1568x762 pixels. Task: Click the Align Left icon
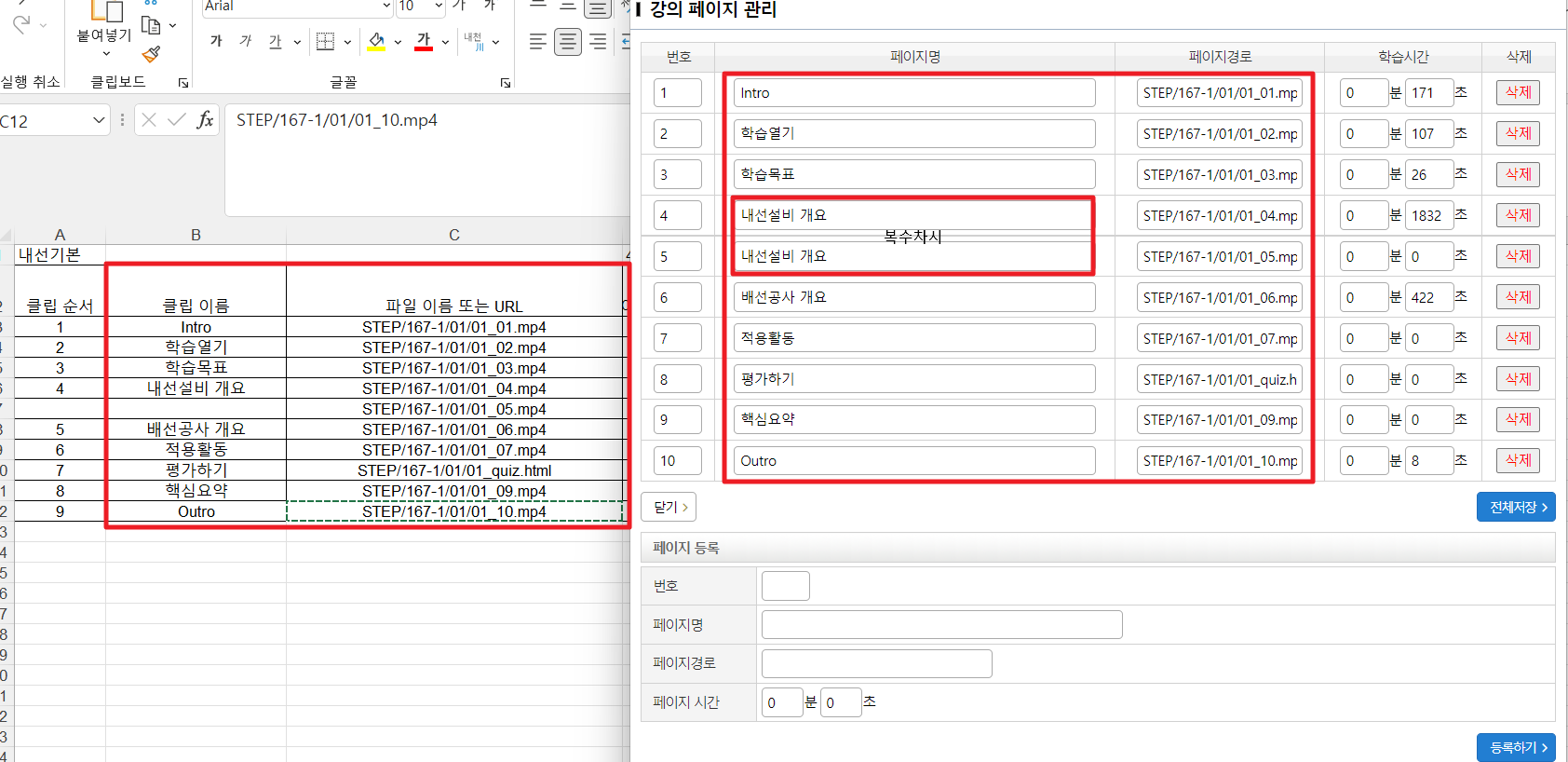537,42
